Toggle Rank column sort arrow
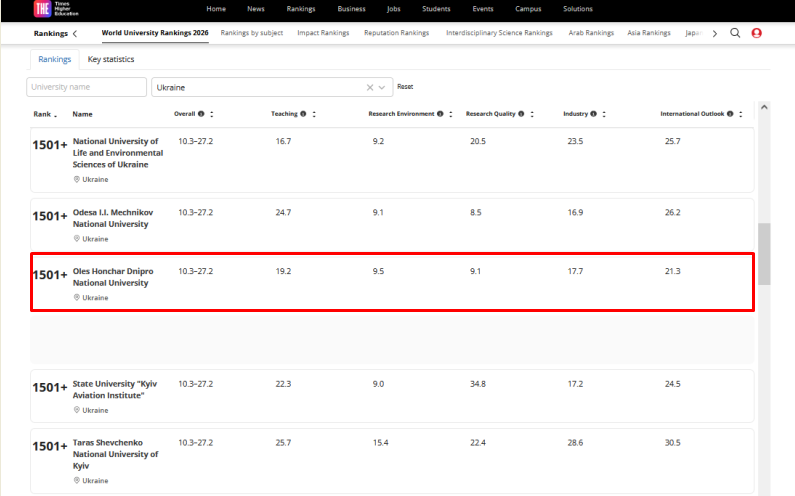This screenshot has width=795, height=496. tap(56, 115)
